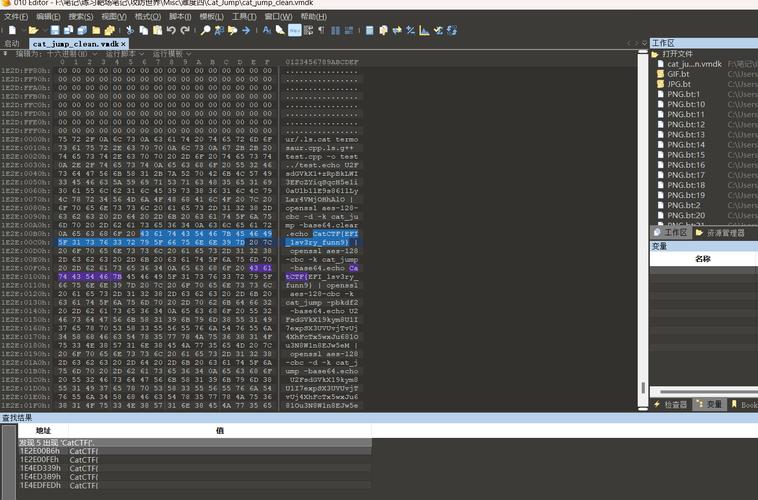Open the 编辑为 十六进制 dropdown
Screen dimensions: 758x500
click(x=56, y=54)
